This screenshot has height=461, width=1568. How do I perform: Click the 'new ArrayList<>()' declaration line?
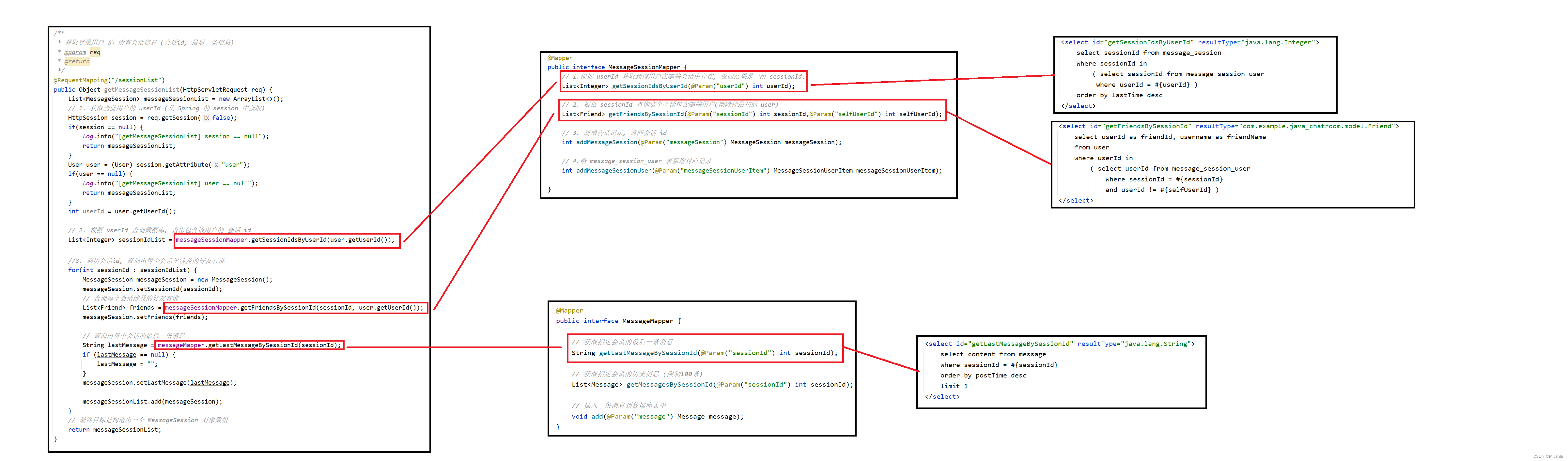point(175,99)
